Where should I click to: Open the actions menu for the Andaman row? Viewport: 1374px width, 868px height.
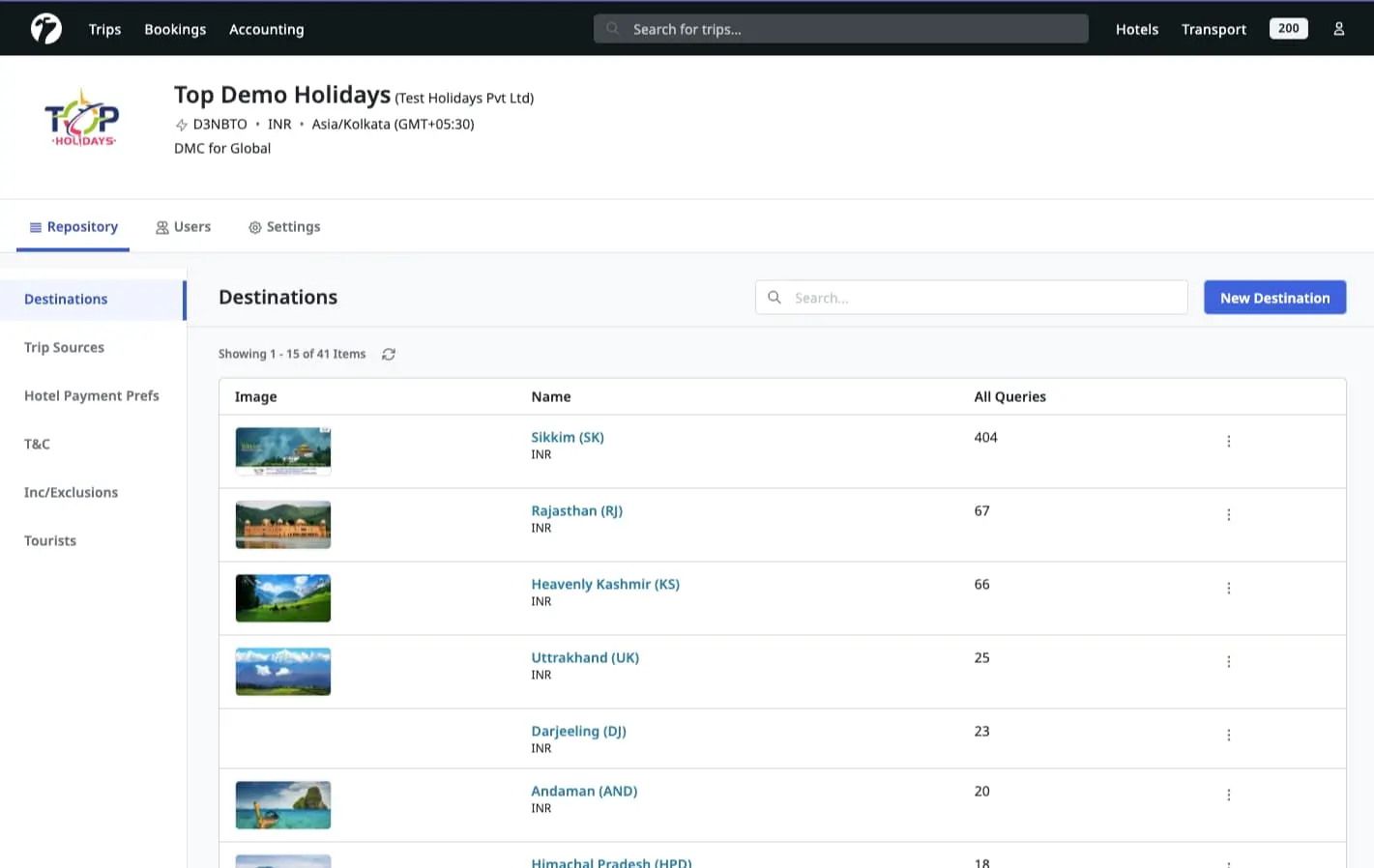tap(1228, 795)
